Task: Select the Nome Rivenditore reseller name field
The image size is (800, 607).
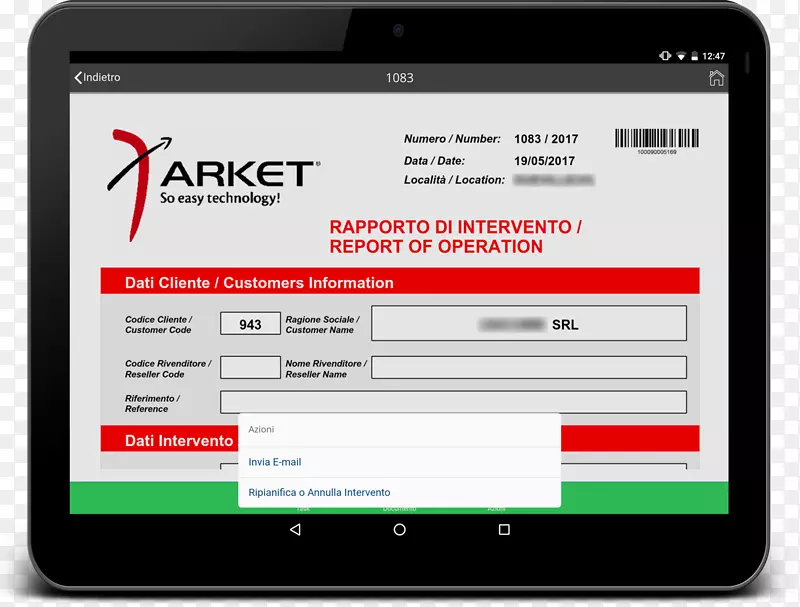Action: click(528, 368)
